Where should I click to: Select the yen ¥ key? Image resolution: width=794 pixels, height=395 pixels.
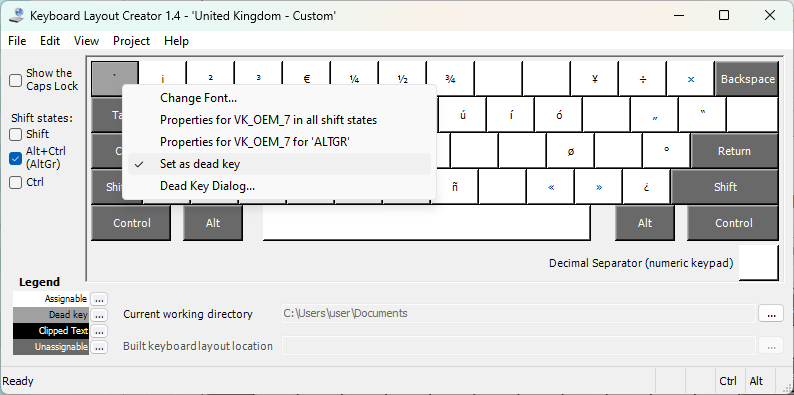point(595,79)
